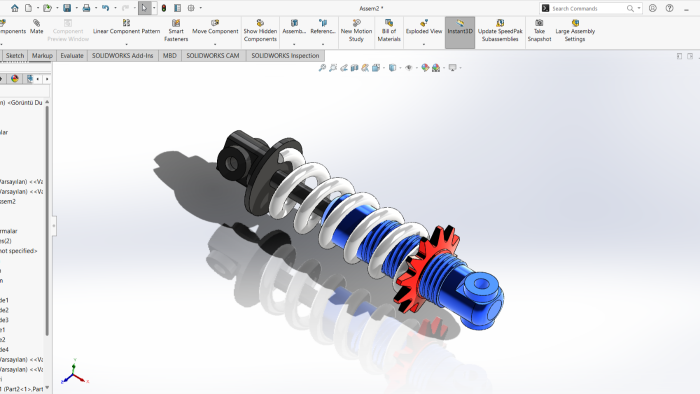Screen dimensions: 700x394
Task: Open the MBD tab
Action: coord(170,56)
